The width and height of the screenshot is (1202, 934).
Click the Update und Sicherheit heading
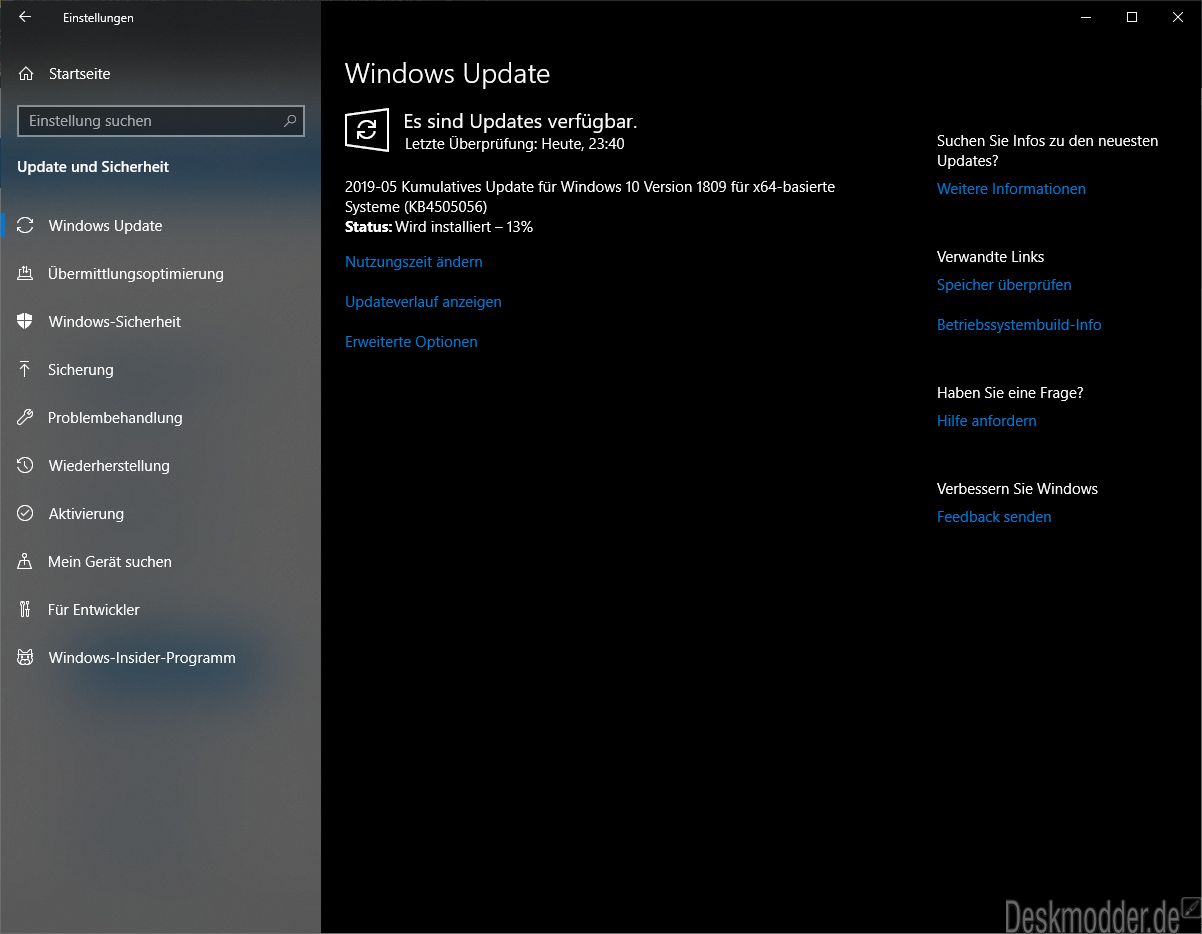[93, 167]
